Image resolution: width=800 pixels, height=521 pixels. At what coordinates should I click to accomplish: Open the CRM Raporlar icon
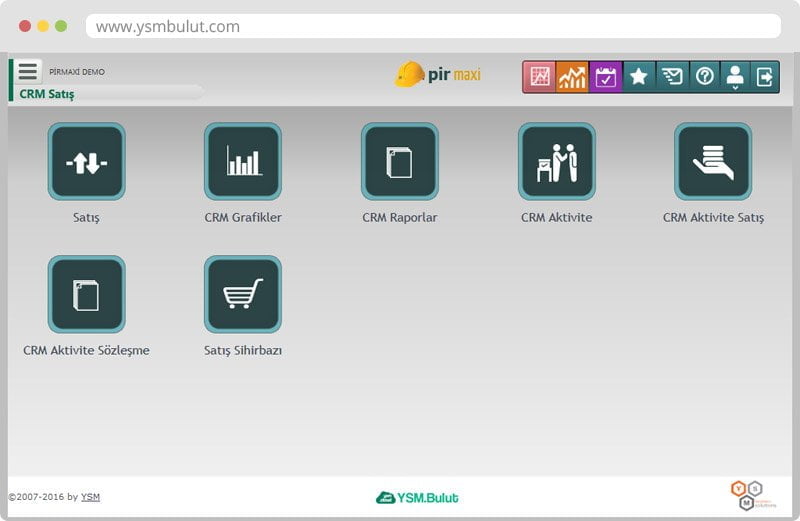(x=400, y=162)
